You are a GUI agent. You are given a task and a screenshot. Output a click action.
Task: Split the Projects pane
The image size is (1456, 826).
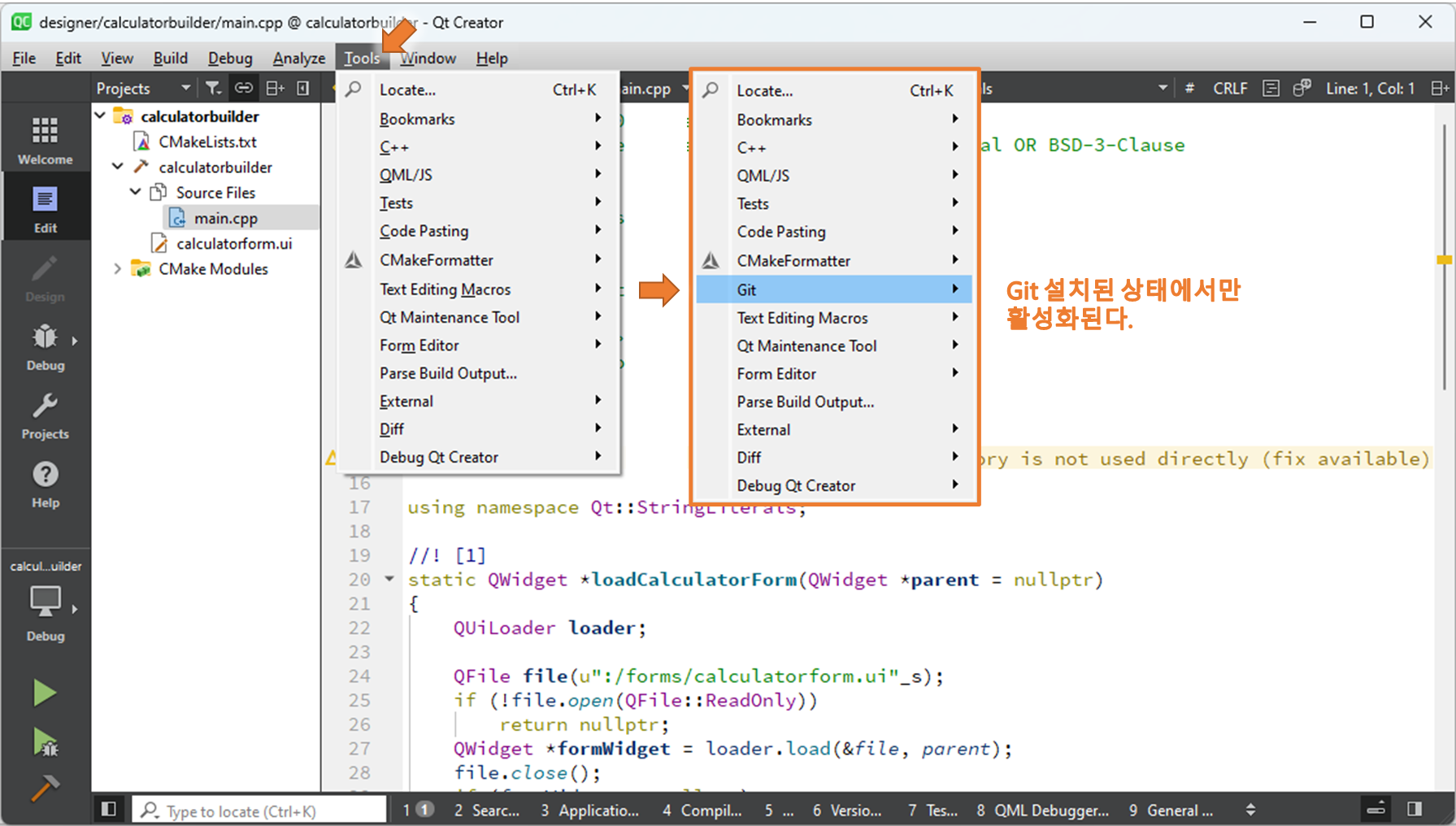pos(276,88)
